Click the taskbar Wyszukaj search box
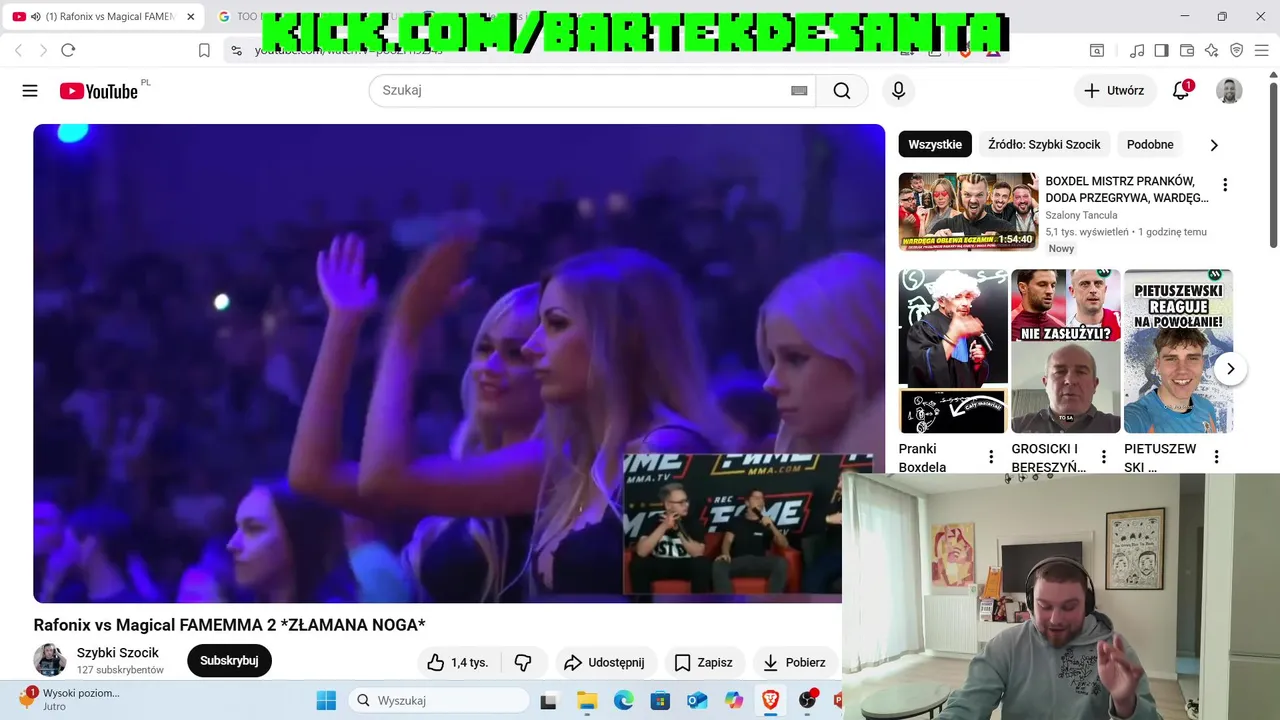Viewport: 1280px width, 720px height. [438, 700]
